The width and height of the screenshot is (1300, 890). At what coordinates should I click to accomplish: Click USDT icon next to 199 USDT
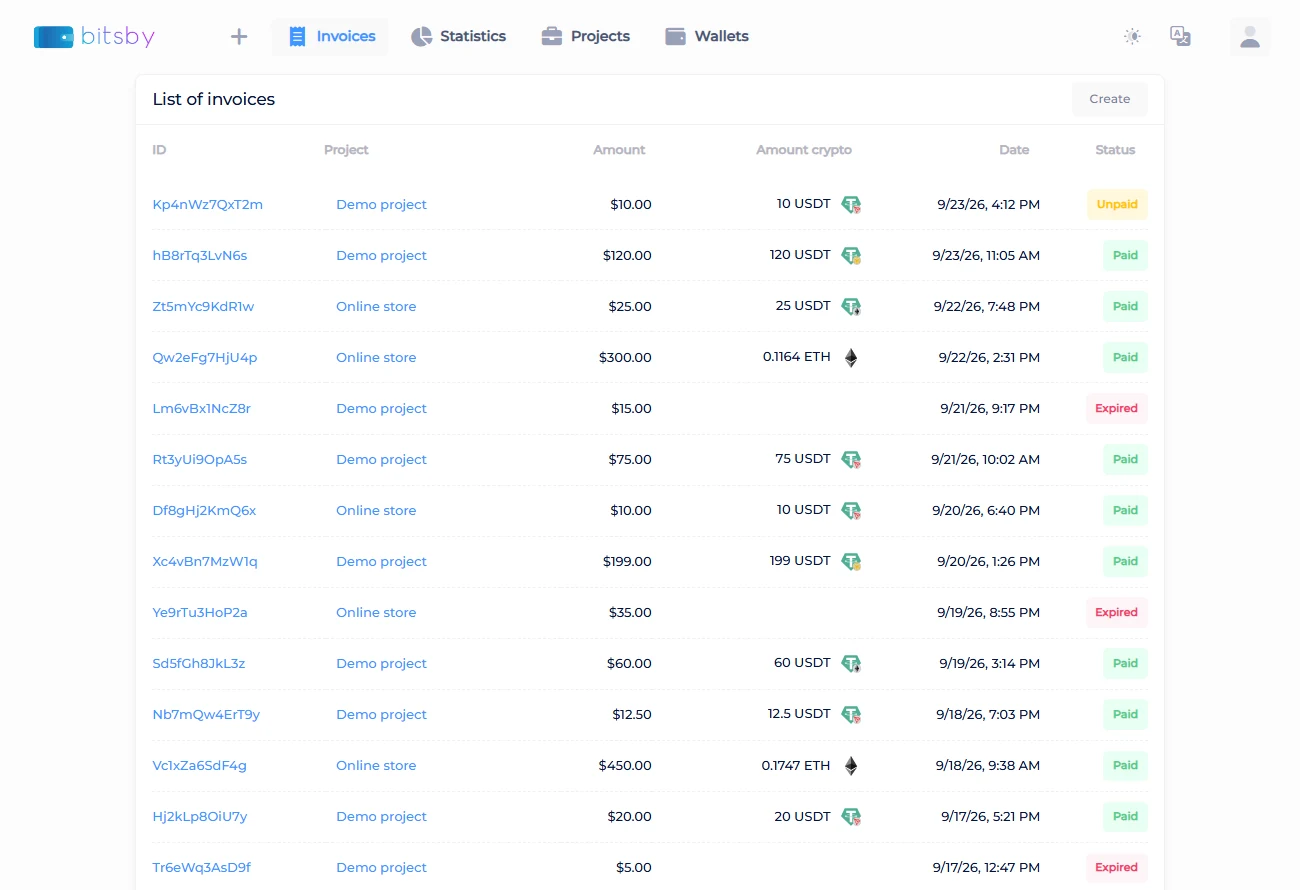click(x=851, y=562)
